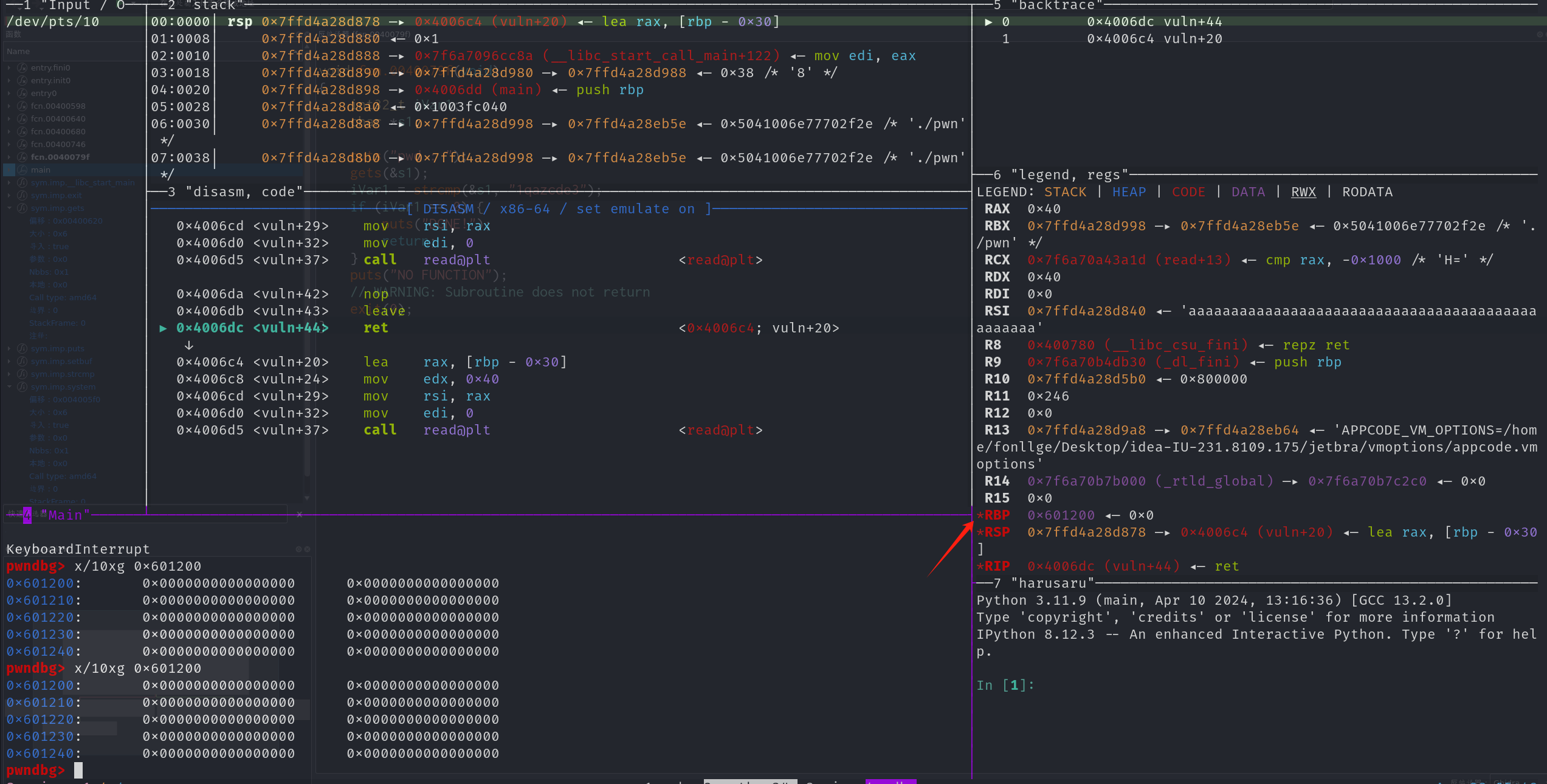Collapse the sym.imp.system function details

click(x=9, y=387)
